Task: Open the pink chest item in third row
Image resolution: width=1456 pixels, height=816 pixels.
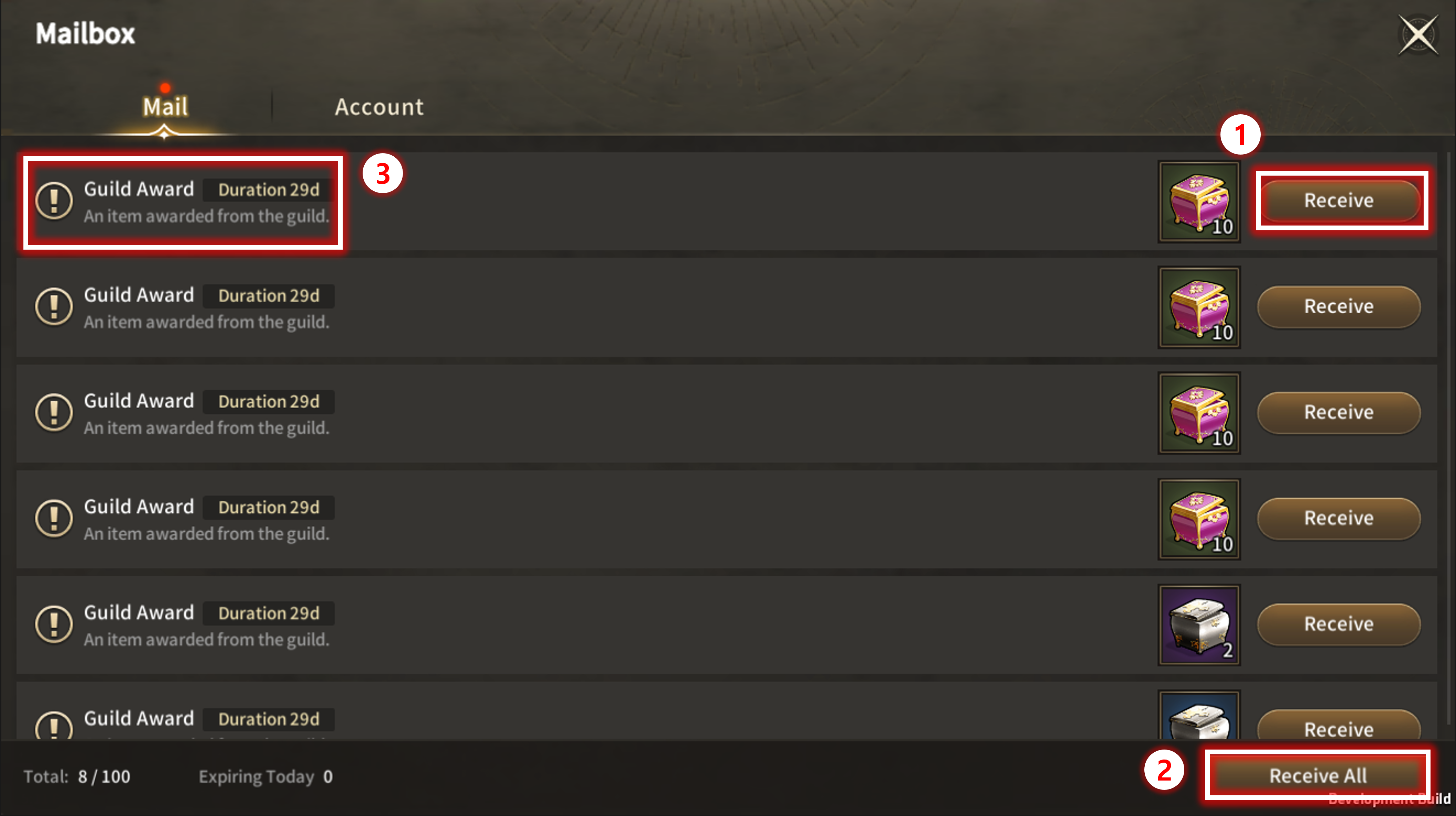Action: pos(1199,413)
